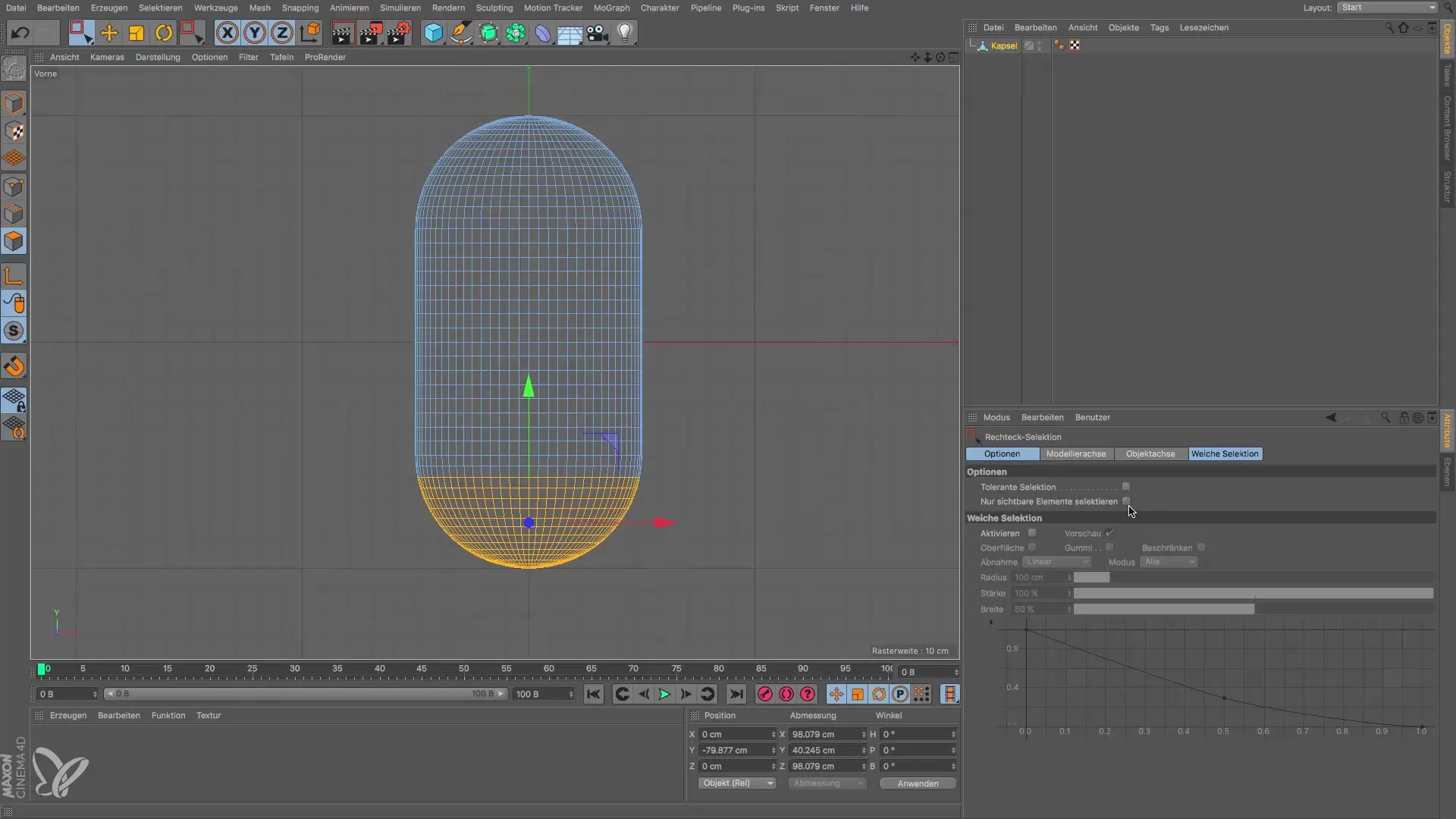Click Render active view icon
The height and width of the screenshot is (819, 1456).
tap(343, 33)
